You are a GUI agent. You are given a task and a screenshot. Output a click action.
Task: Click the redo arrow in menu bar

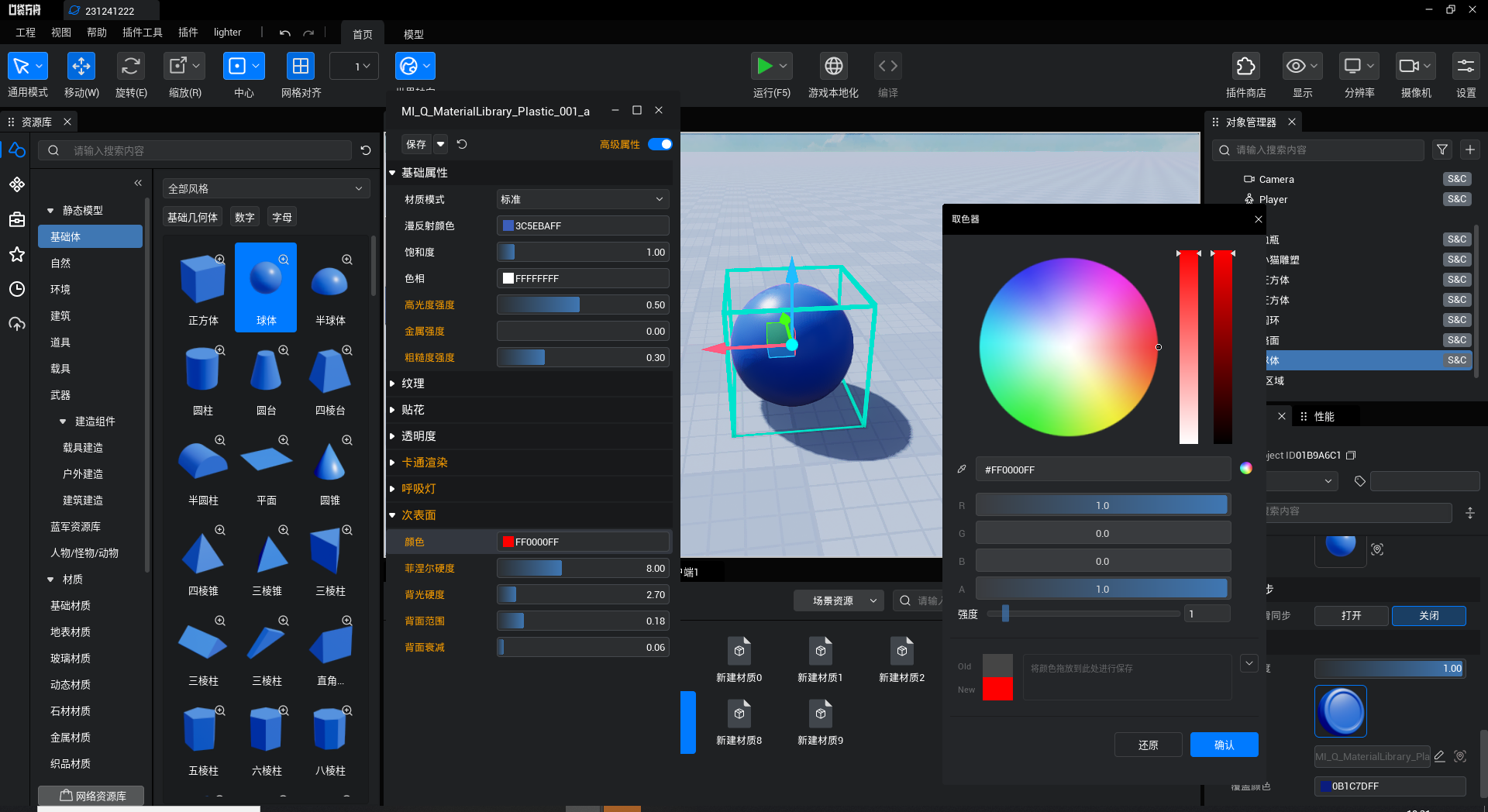click(308, 33)
